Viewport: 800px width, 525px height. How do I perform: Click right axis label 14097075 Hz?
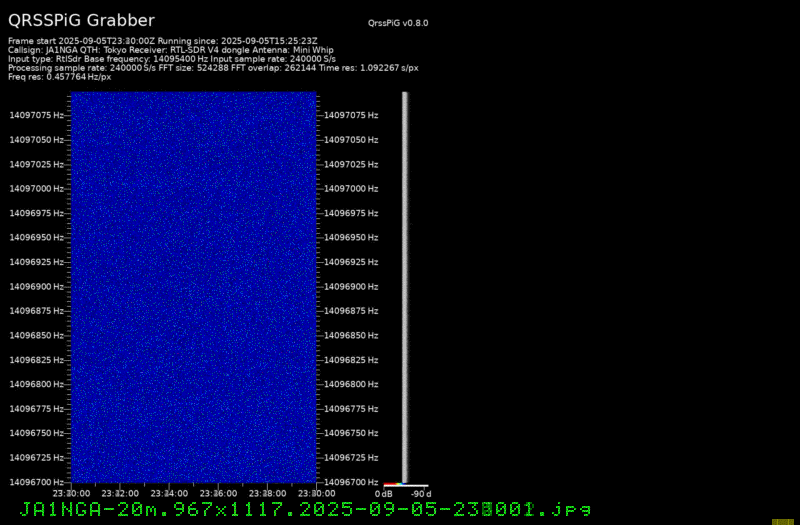point(351,115)
